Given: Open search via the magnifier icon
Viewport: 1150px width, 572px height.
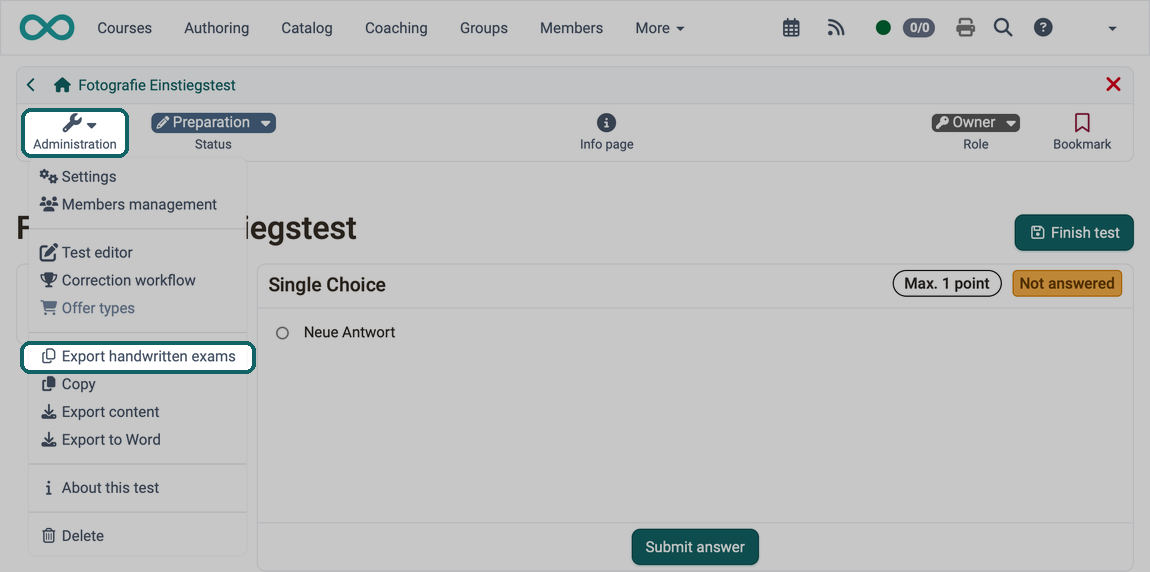Looking at the screenshot, I should pos(1003,28).
